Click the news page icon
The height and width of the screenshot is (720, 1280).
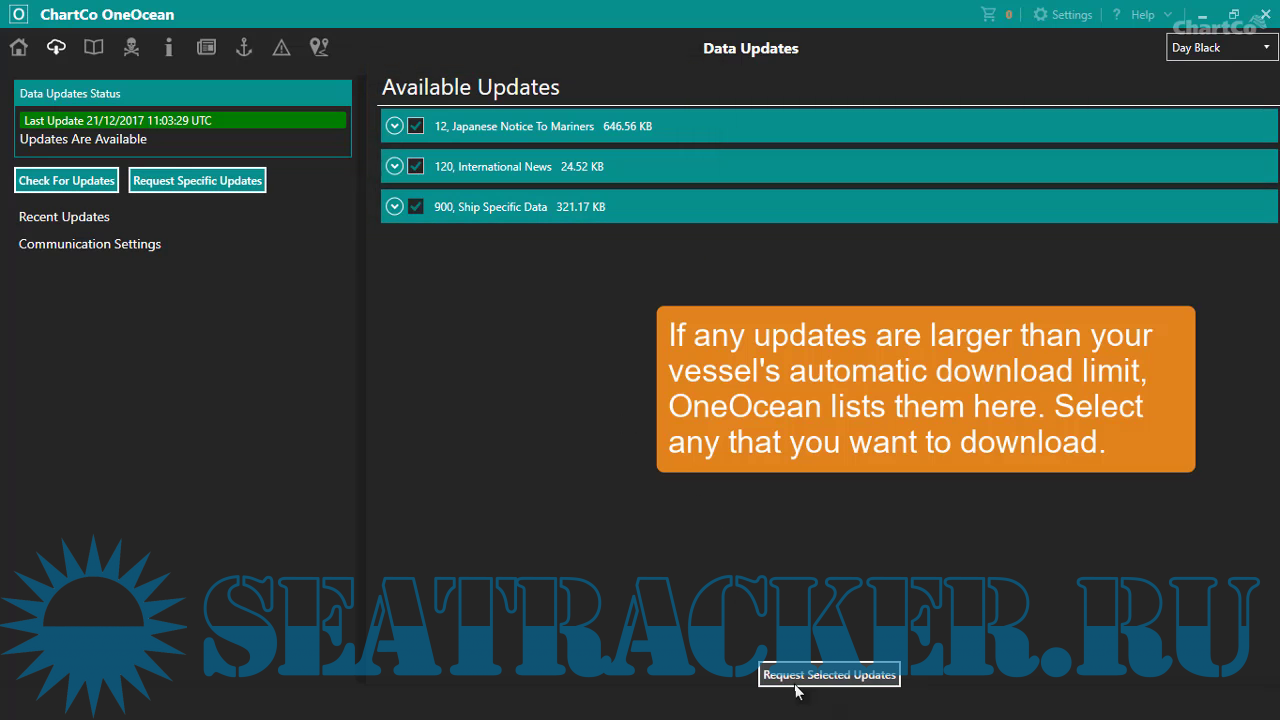coord(206,47)
